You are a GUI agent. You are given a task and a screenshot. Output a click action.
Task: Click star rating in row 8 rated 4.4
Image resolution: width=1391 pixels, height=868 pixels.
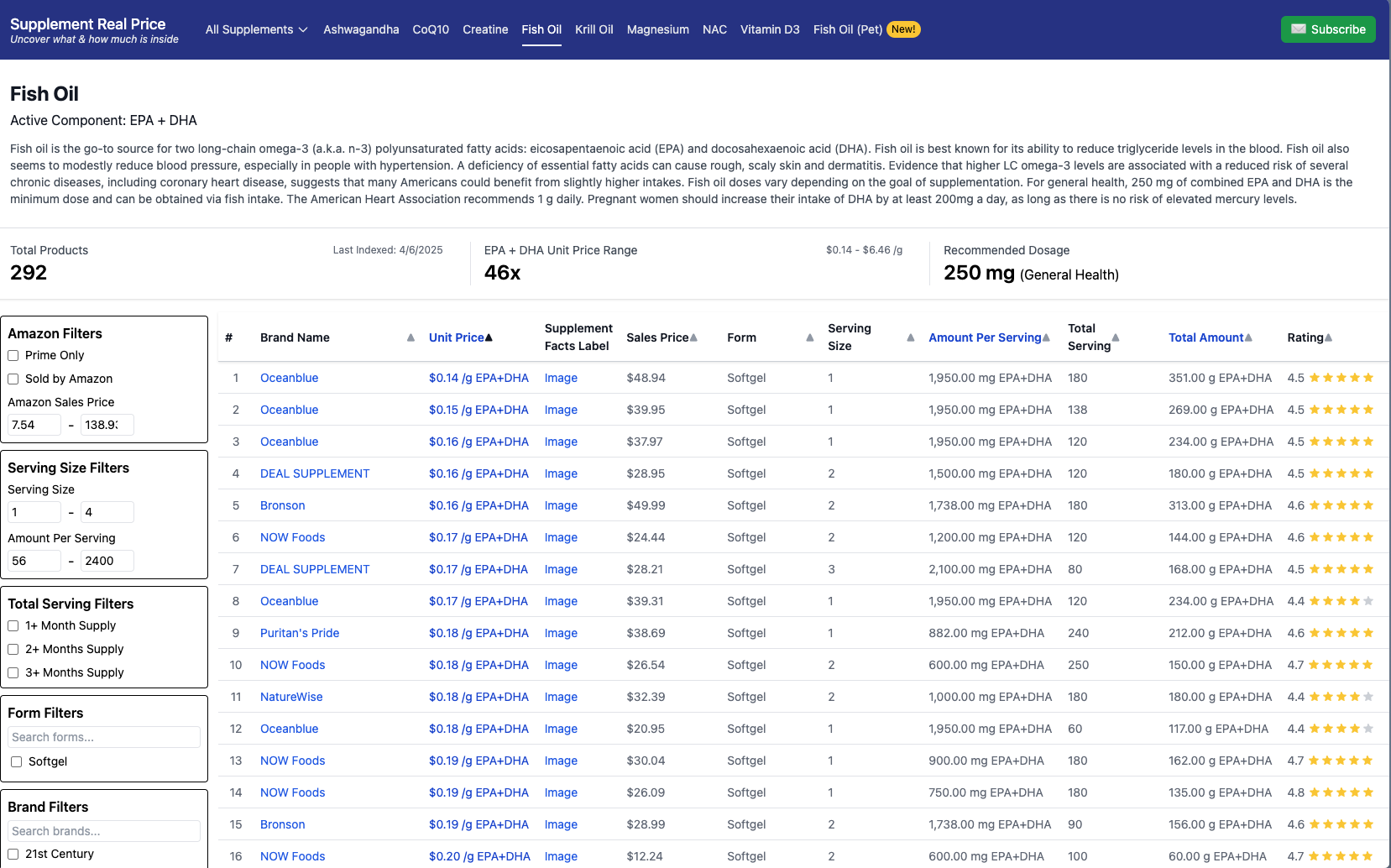click(1341, 601)
